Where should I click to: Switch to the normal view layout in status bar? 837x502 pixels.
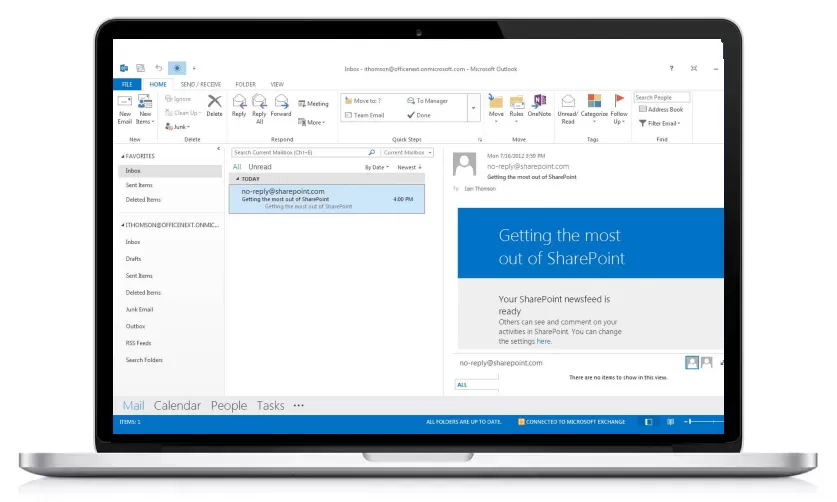pyautogui.click(x=648, y=422)
